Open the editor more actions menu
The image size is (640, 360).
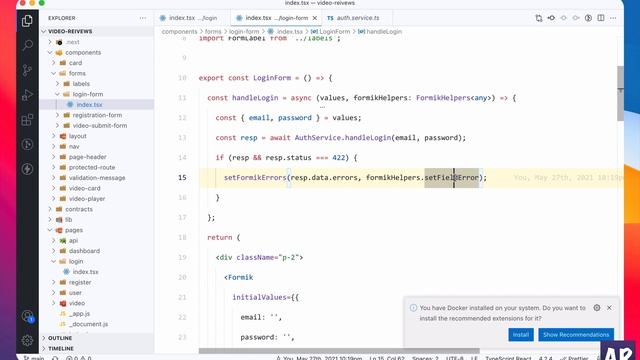tap(613, 18)
